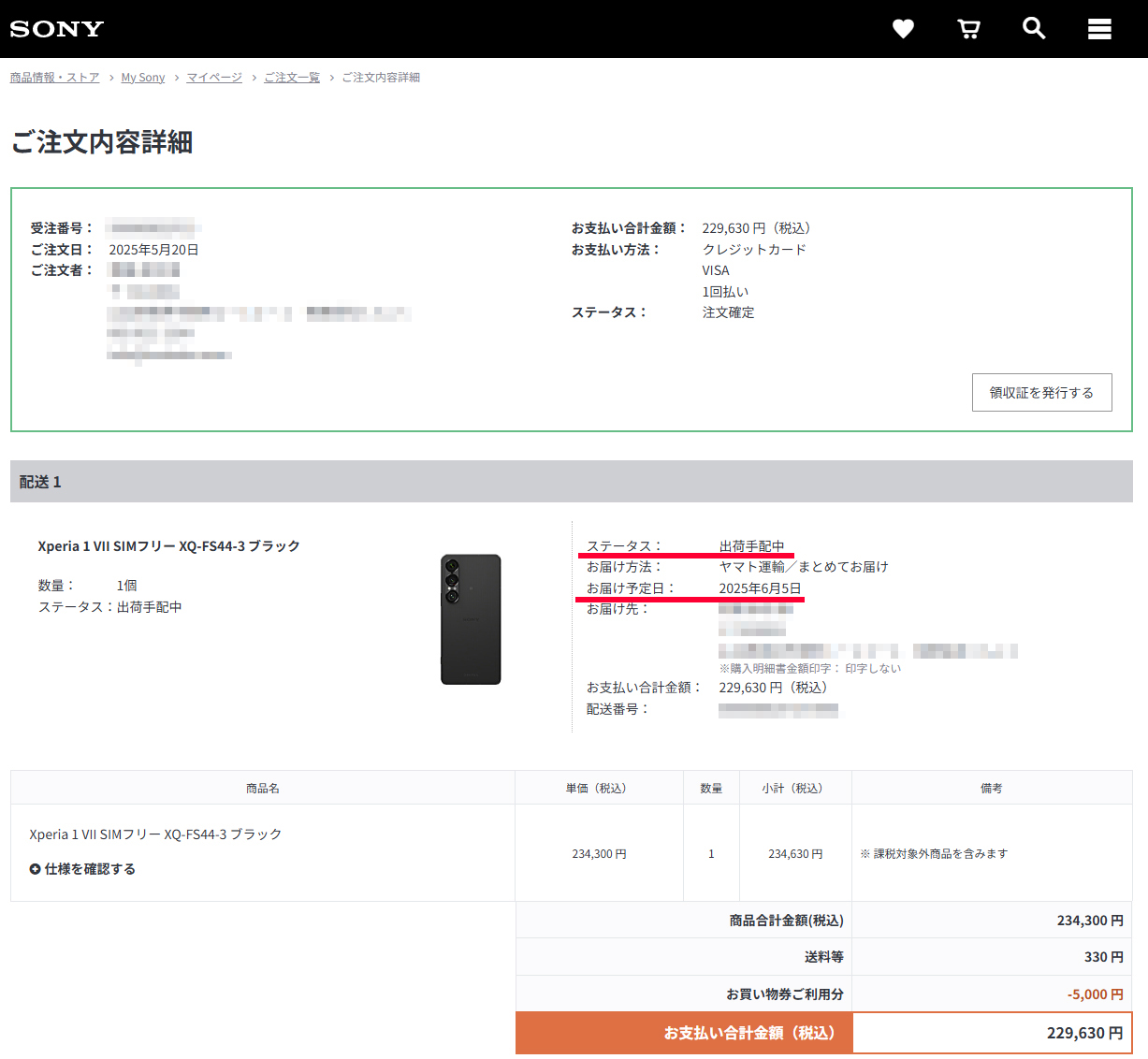This screenshot has height=1059, width=1148.
Task: Click the ヤマト運輸／まとめてお届け text
Action: tap(804, 567)
